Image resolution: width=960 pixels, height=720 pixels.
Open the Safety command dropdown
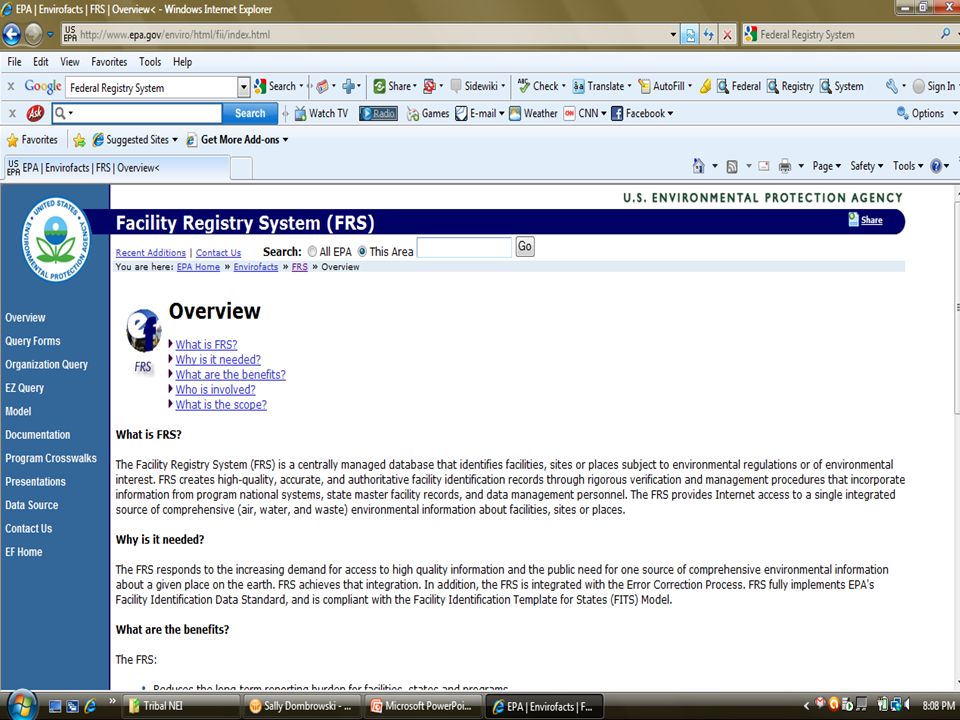pyautogui.click(x=866, y=166)
